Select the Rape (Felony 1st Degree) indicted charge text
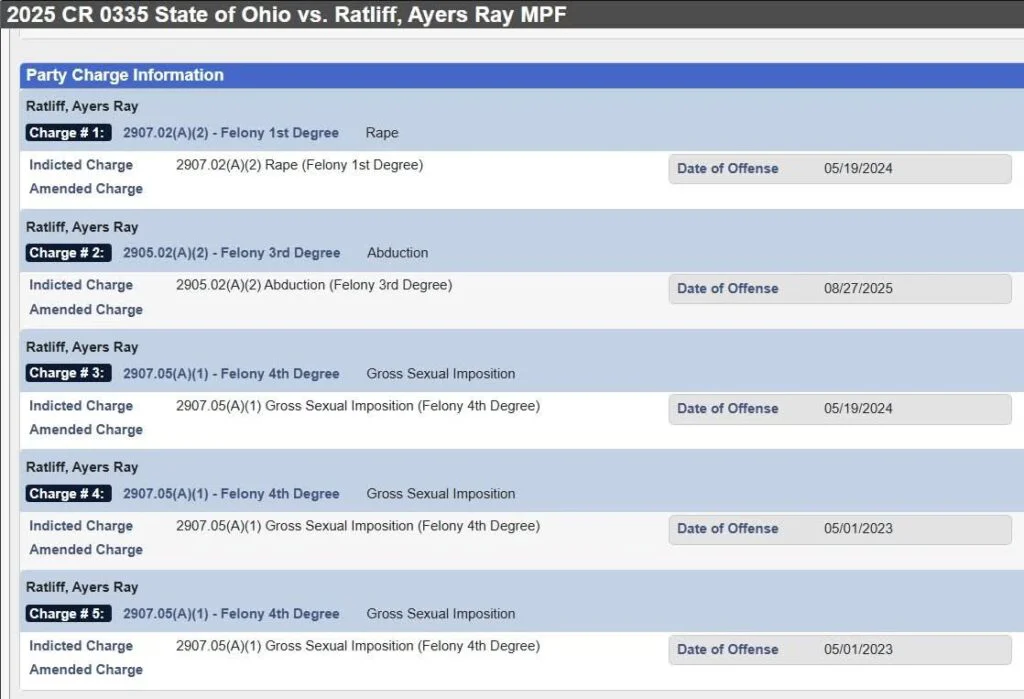This screenshot has width=1024, height=699. pyautogui.click(x=299, y=165)
